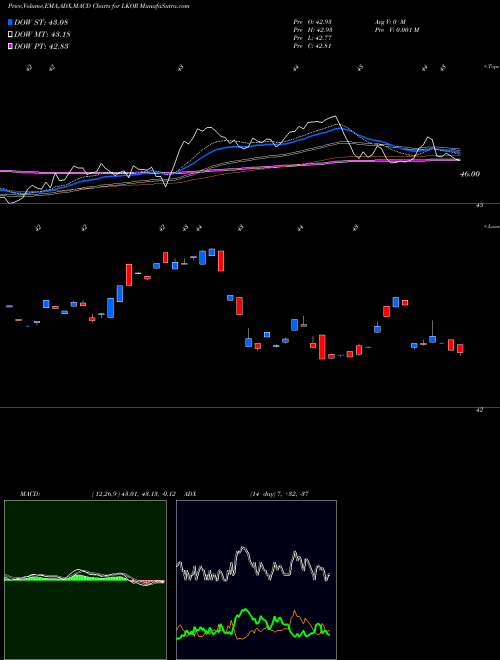Click the magenta DOW PT legend swatch
Viewport: 500px width, 660px height.
[x=10, y=46]
